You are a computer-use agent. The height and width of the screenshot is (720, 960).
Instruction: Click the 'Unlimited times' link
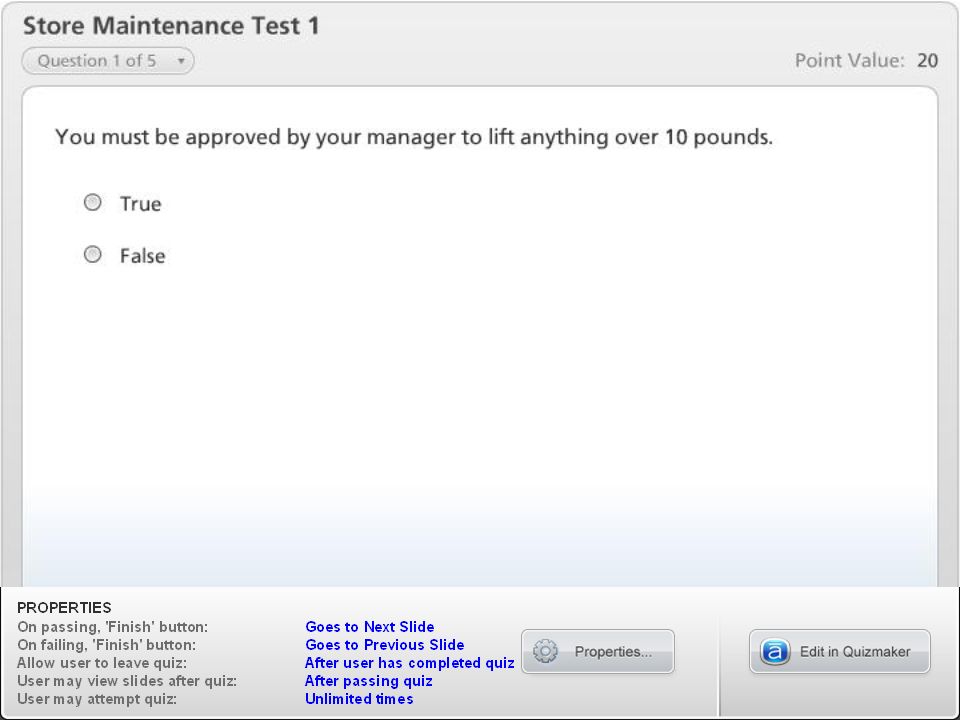point(359,698)
